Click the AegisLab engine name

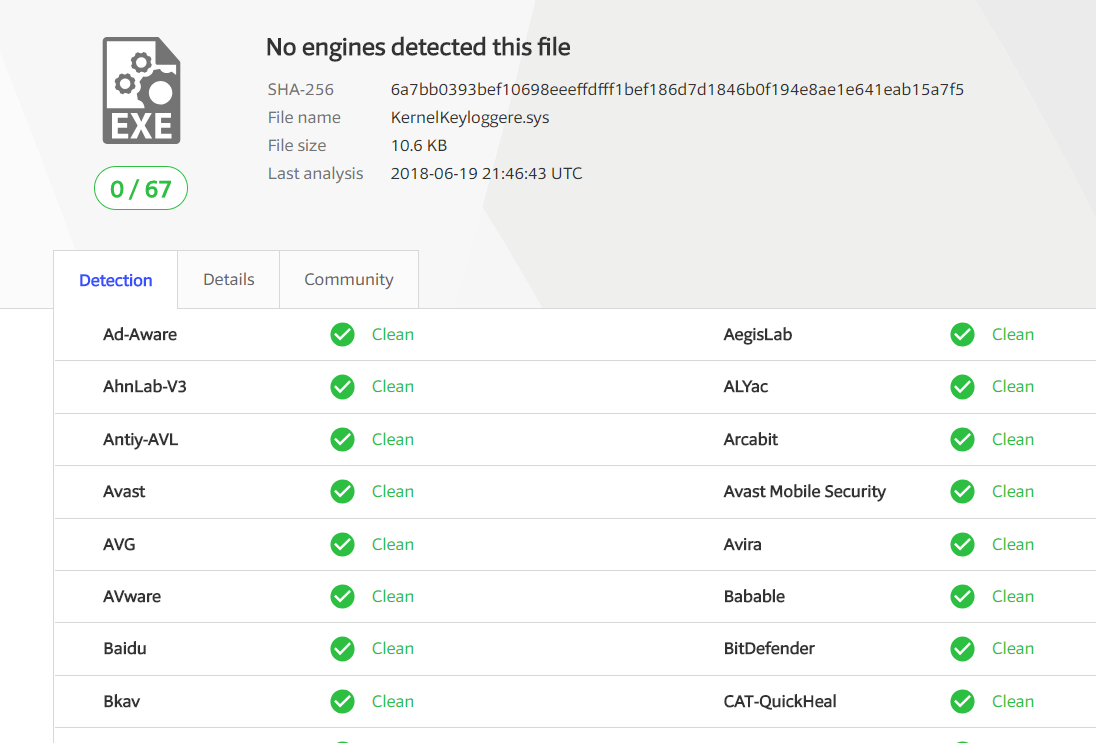click(758, 335)
